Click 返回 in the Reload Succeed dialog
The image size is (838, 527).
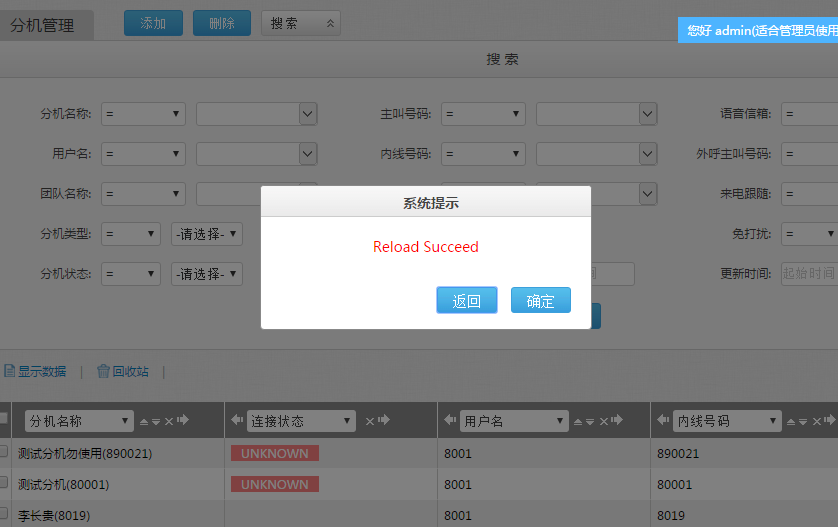point(466,300)
